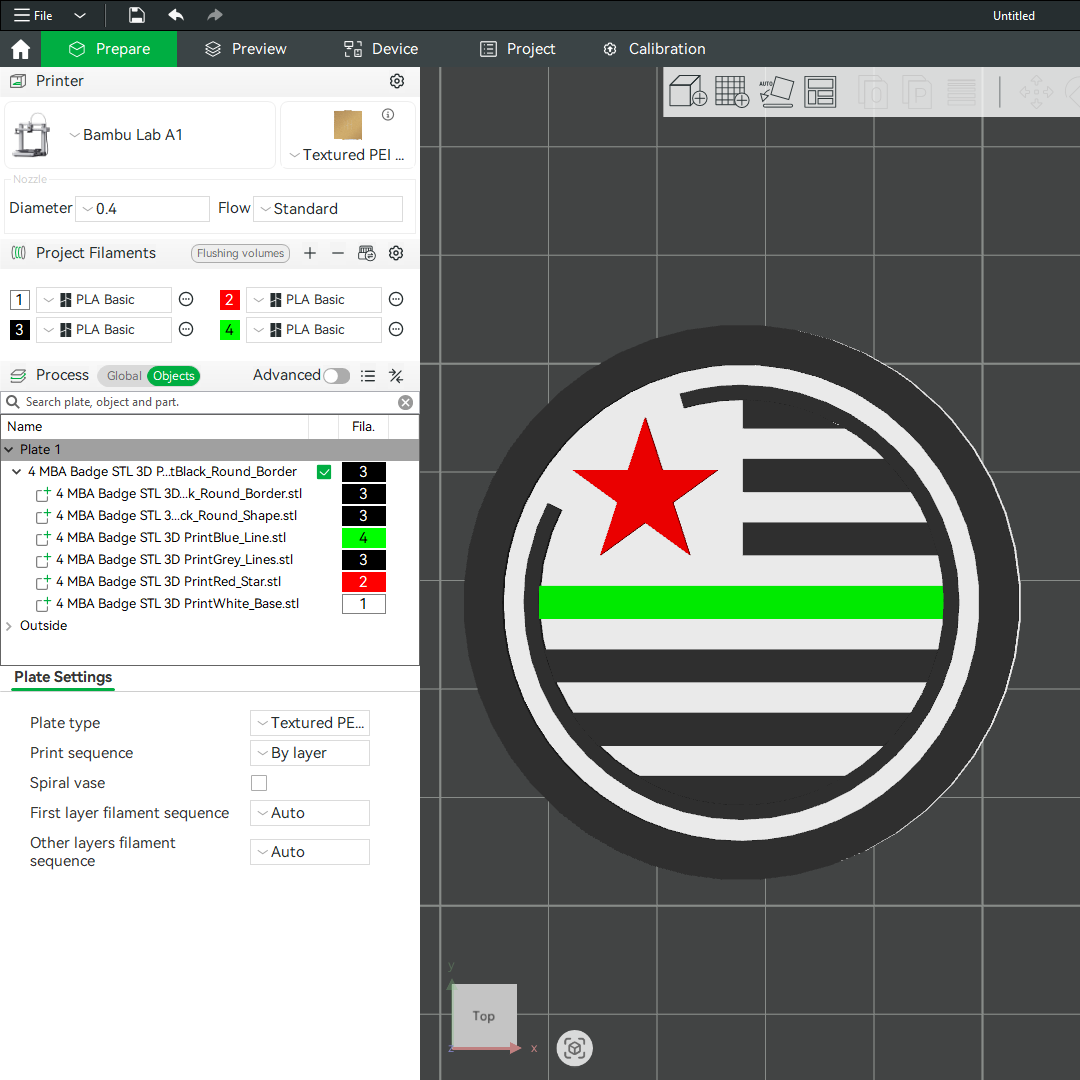
Task: Click the Add cube primitive toolbar icon
Action: [x=687, y=92]
